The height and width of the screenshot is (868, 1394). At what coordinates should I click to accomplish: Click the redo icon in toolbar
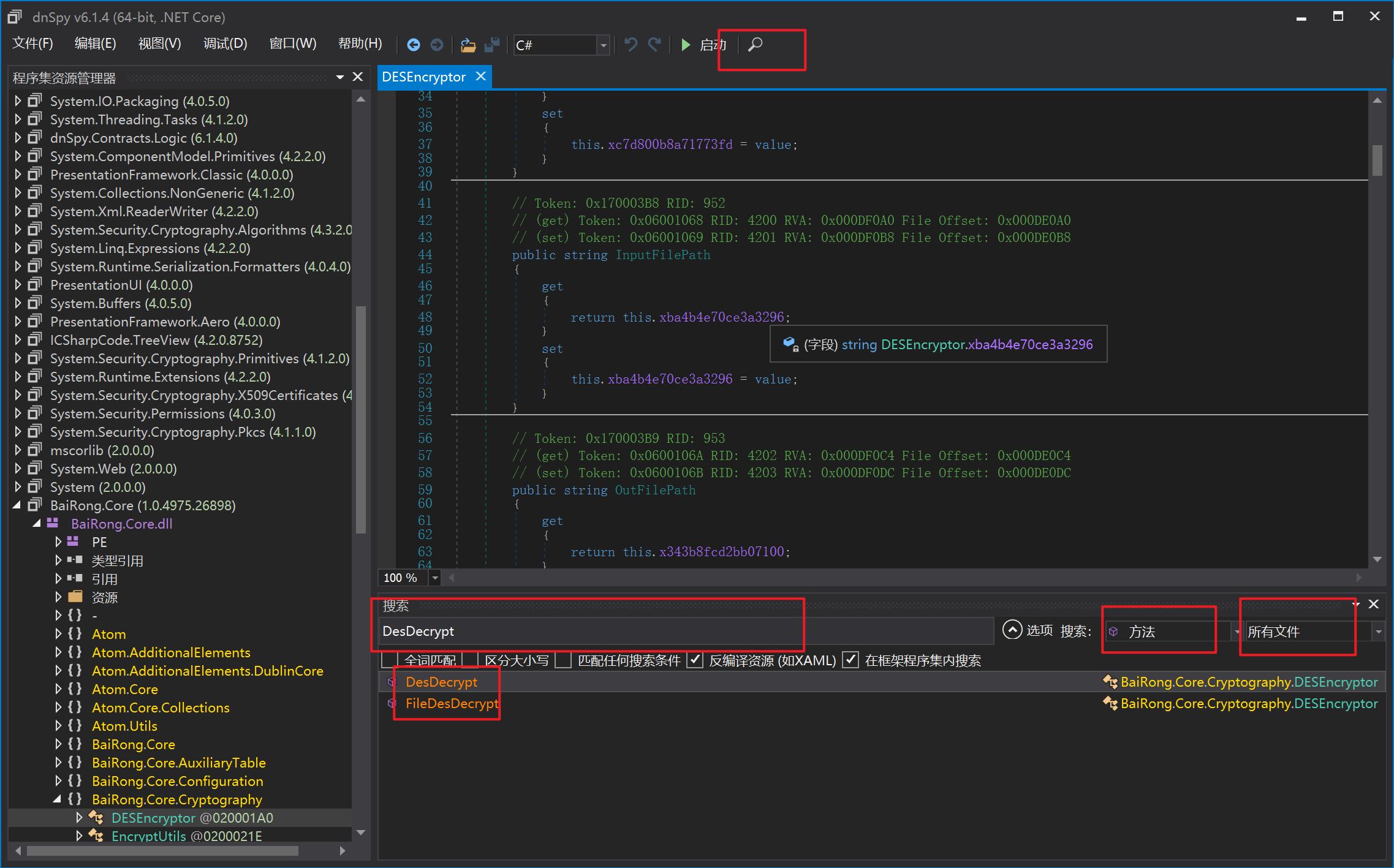coord(654,45)
